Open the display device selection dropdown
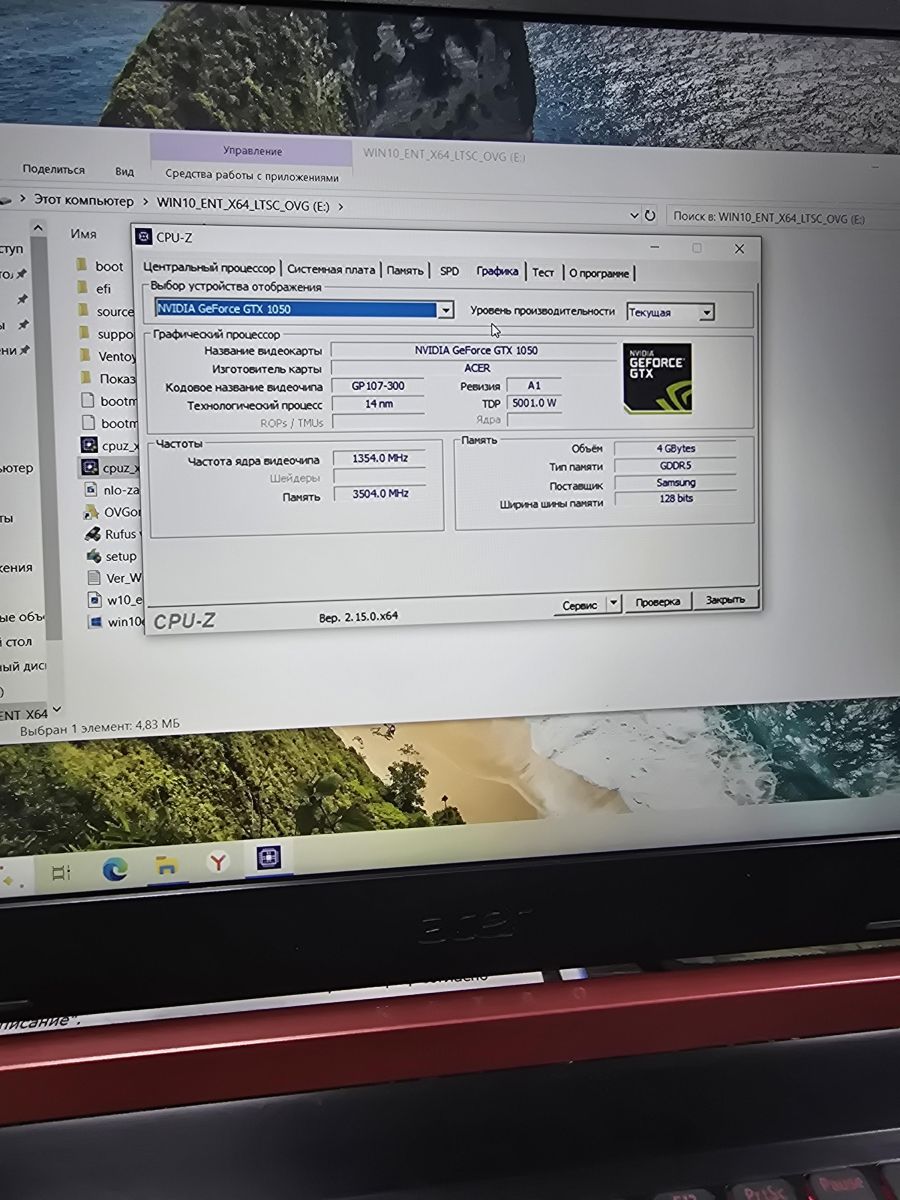The height and width of the screenshot is (1200, 900). coord(446,310)
